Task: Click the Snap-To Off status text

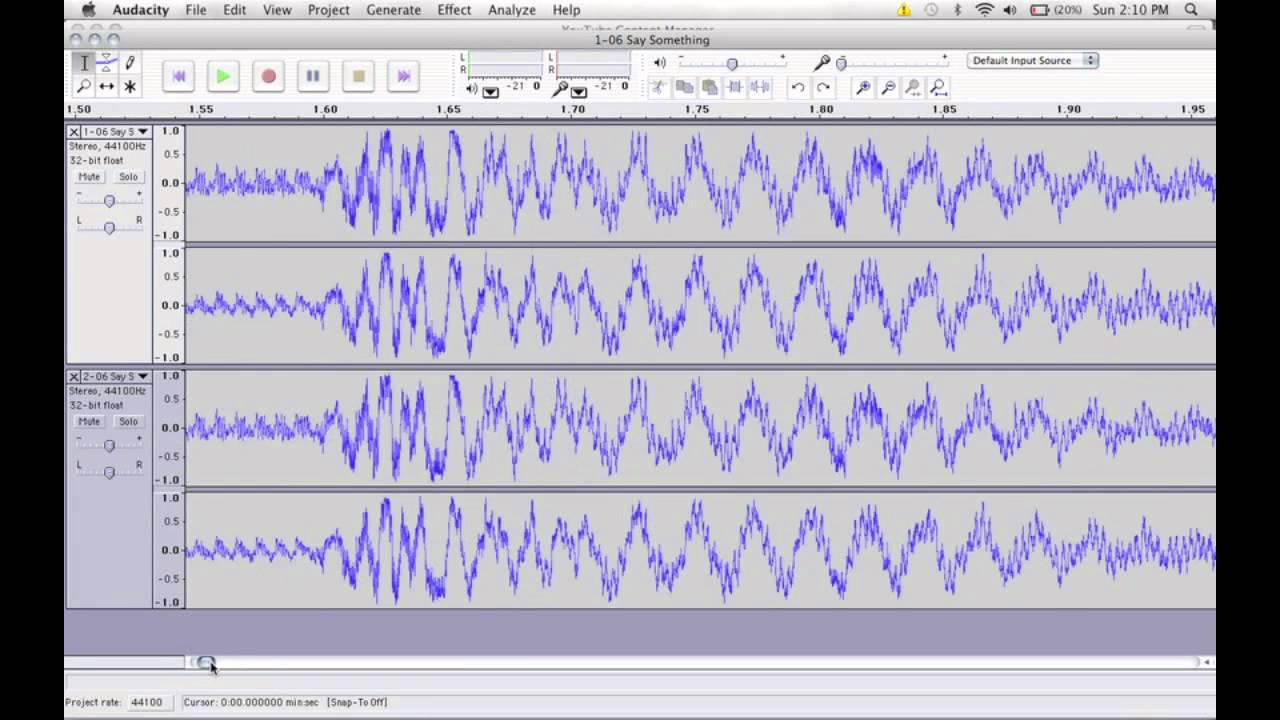Action: point(357,702)
